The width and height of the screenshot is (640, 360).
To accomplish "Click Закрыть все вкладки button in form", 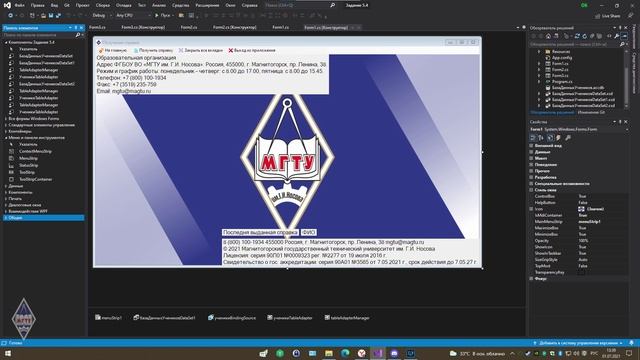I will pos(200,50).
